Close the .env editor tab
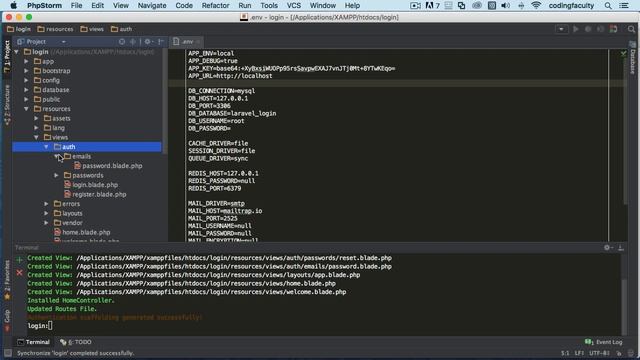 click(198, 42)
